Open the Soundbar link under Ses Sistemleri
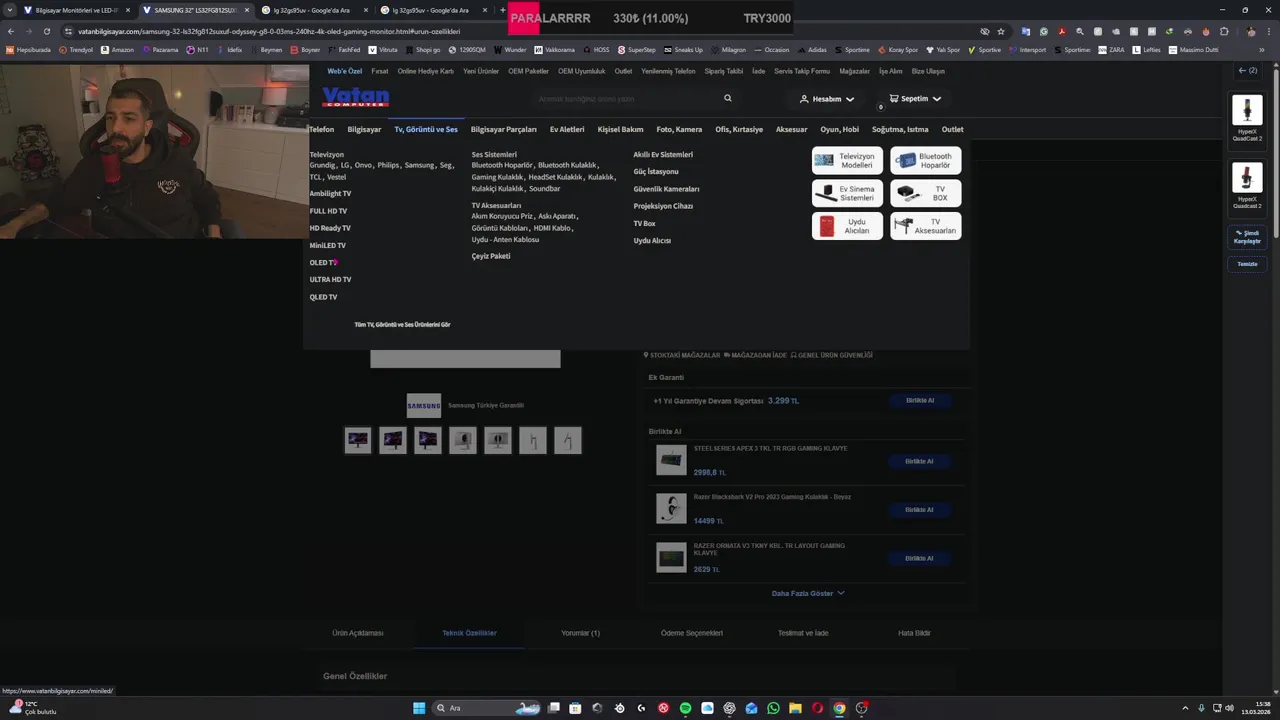Viewport: 1280px width, 720px height. coord(545,188)
